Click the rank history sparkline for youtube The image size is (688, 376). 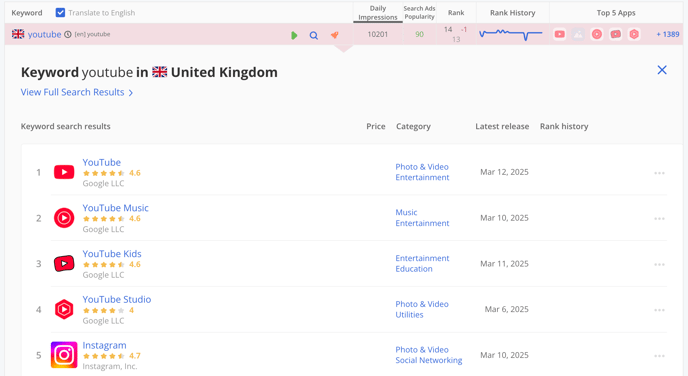511,34
